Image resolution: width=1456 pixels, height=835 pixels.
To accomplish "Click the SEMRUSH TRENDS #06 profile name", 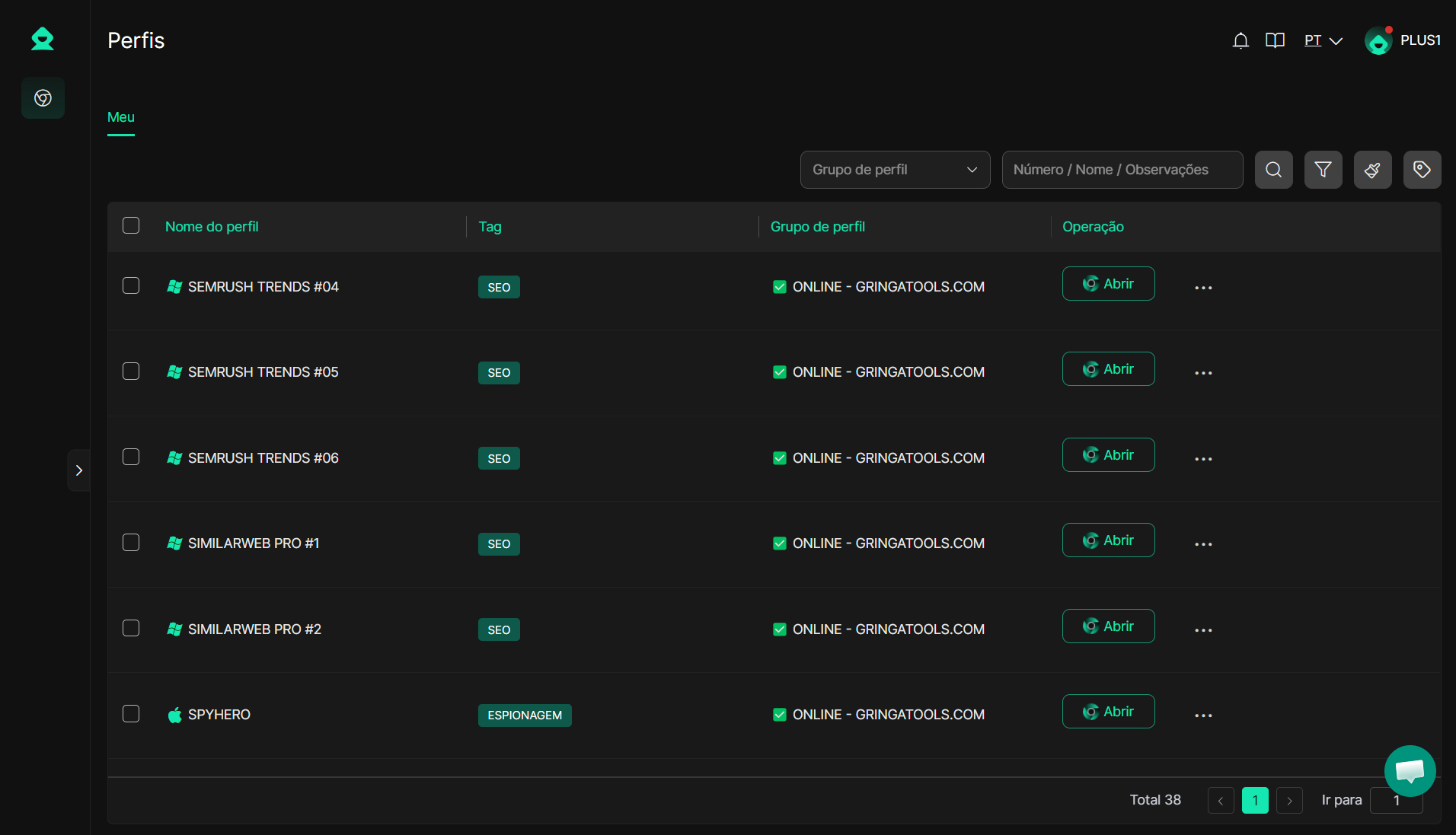I will (x=263, y=458).
